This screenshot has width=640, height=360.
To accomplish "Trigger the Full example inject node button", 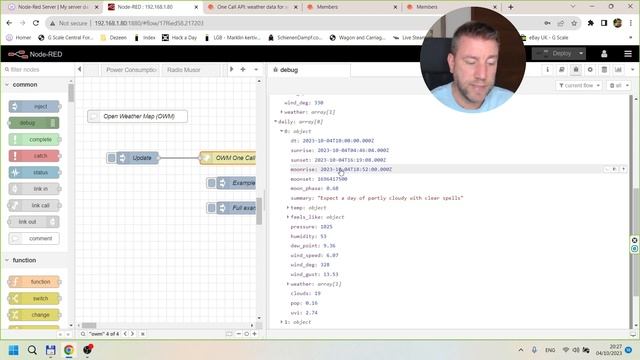I will pyautogui.click(x=211, y=208).
